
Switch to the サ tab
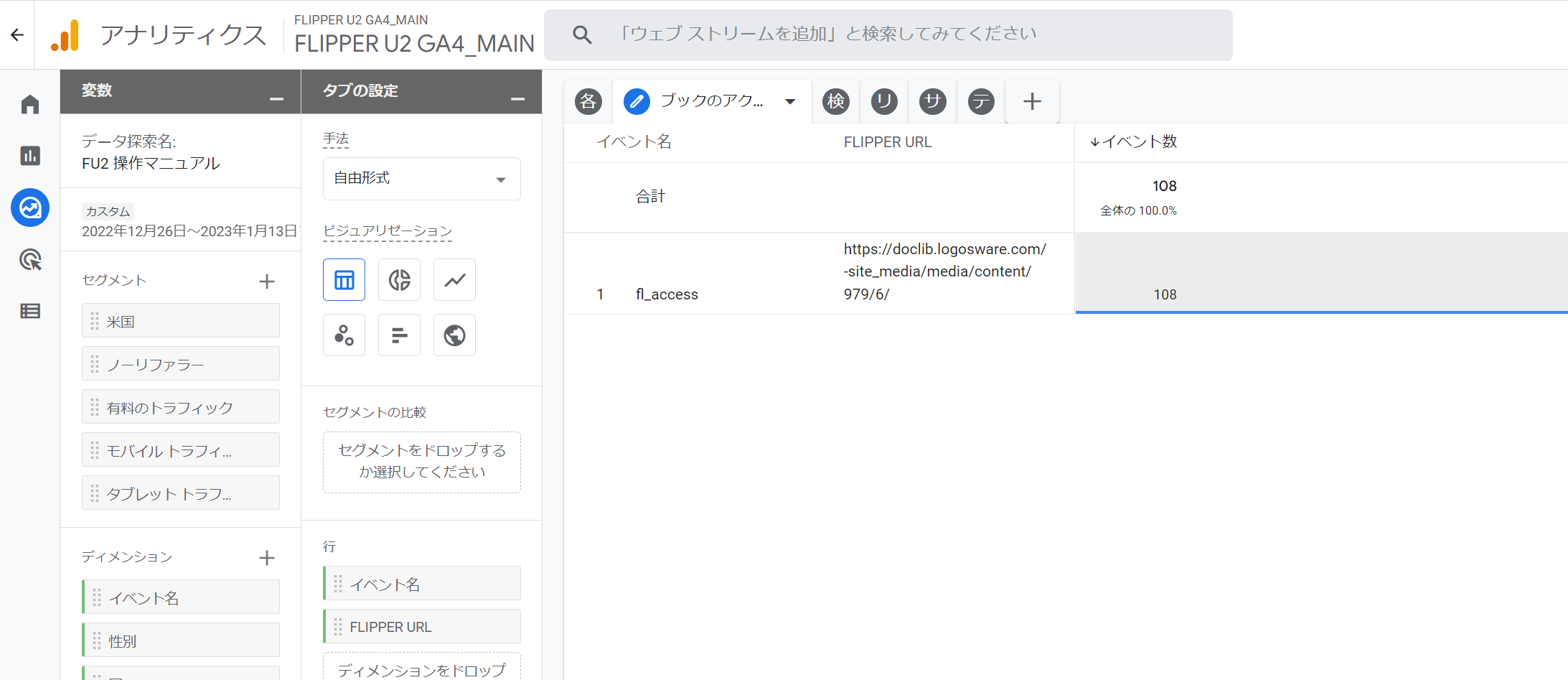pos(932,101)
